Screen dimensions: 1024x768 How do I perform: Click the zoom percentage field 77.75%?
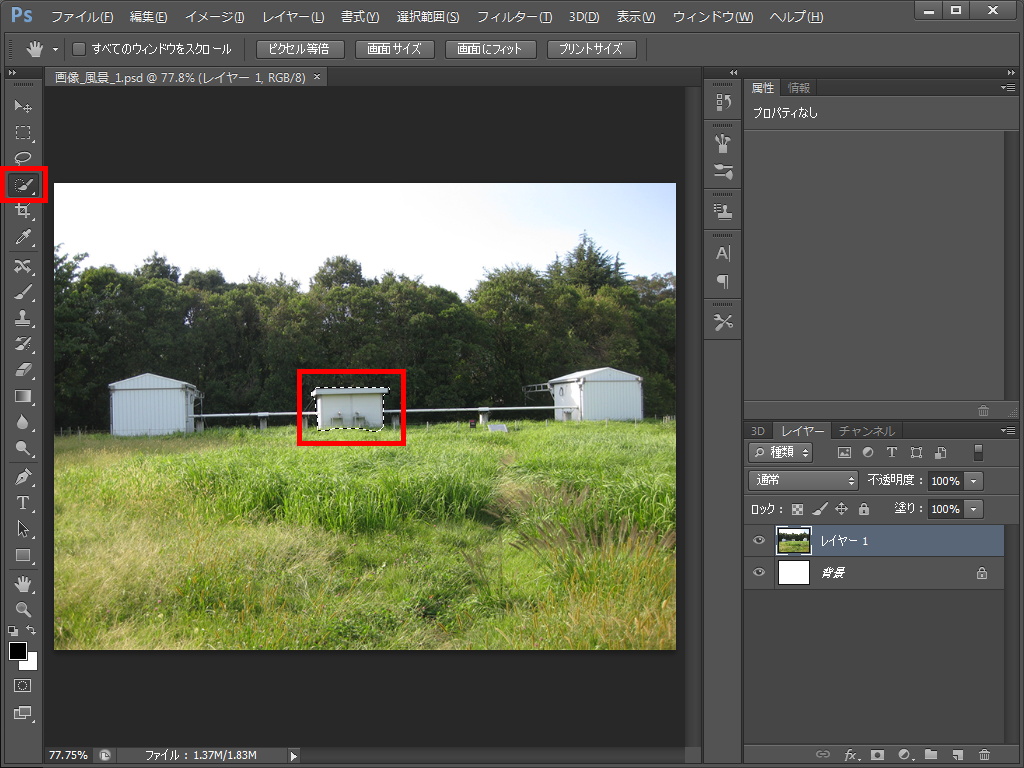68,755
